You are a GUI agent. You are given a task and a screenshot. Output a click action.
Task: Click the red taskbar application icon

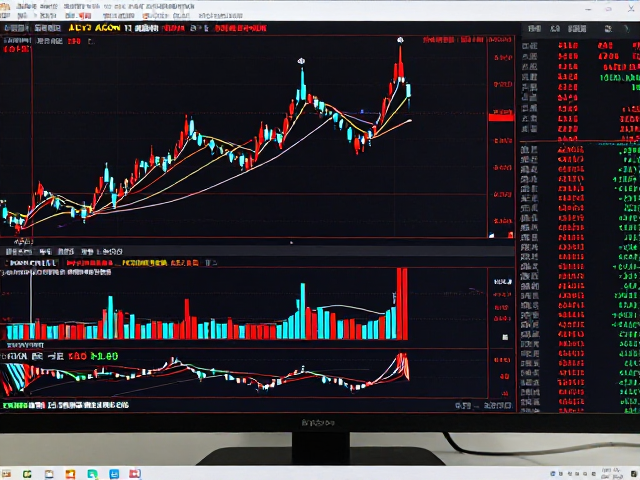pos(135,474)
